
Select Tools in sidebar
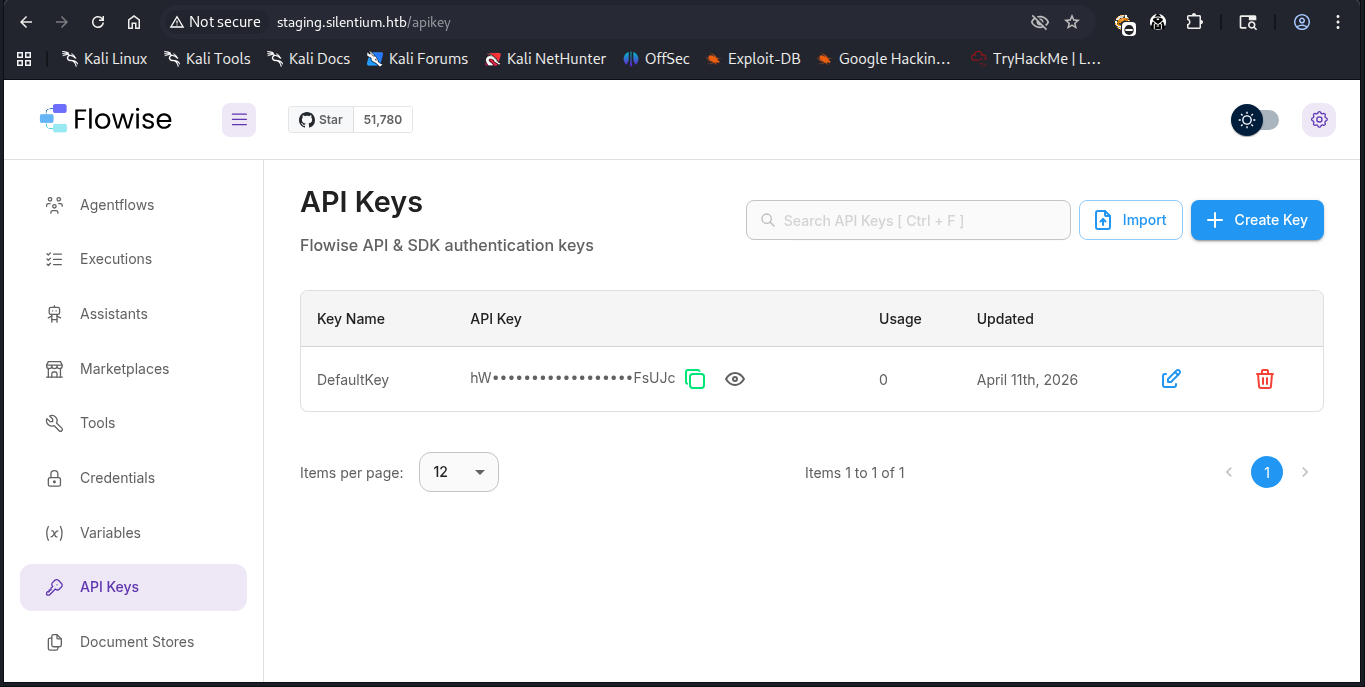[133, 423]
